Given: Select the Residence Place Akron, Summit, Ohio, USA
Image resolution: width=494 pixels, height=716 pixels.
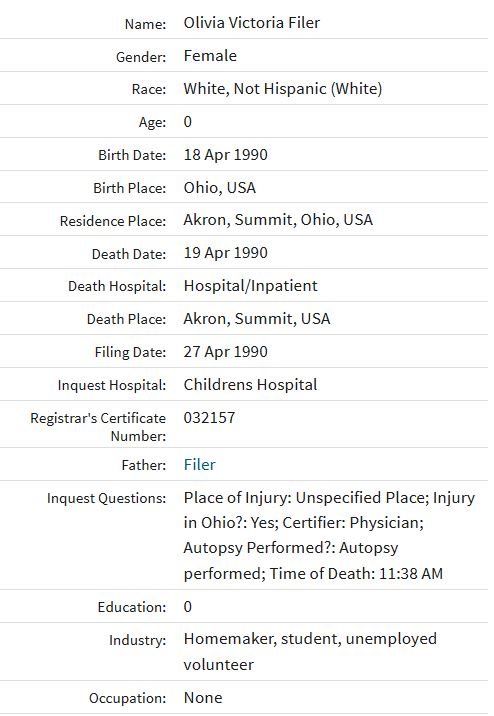Looking at the screenshot, I should (x=278, y=220).
